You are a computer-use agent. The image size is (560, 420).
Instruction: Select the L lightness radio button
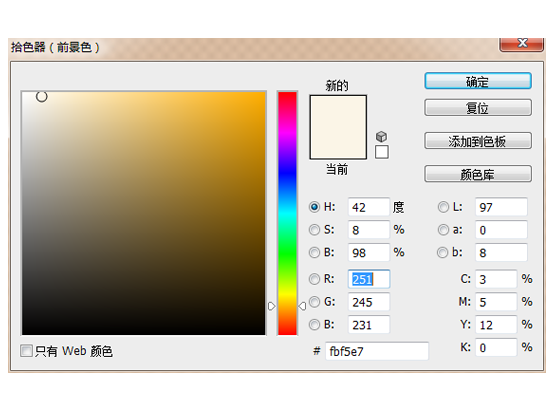pos(443,207)
